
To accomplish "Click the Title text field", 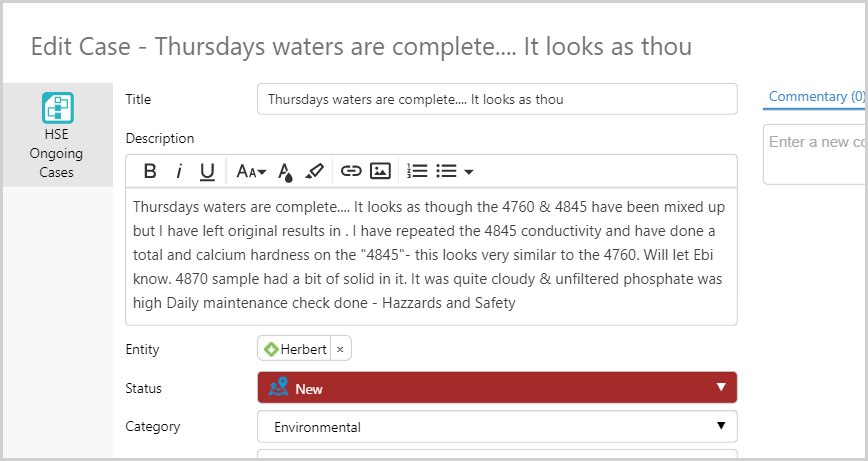I will click(x=497, y=99).
